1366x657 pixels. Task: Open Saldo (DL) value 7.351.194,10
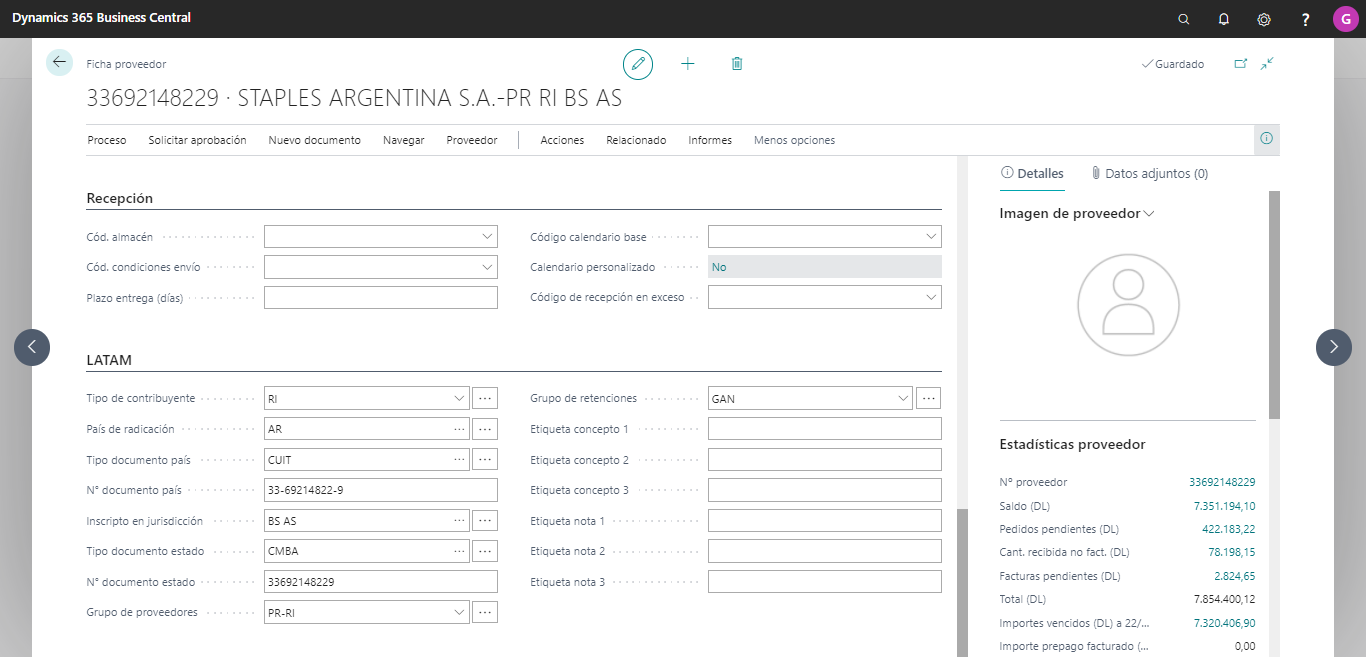pyautogui.click(x=1225, y=506)
